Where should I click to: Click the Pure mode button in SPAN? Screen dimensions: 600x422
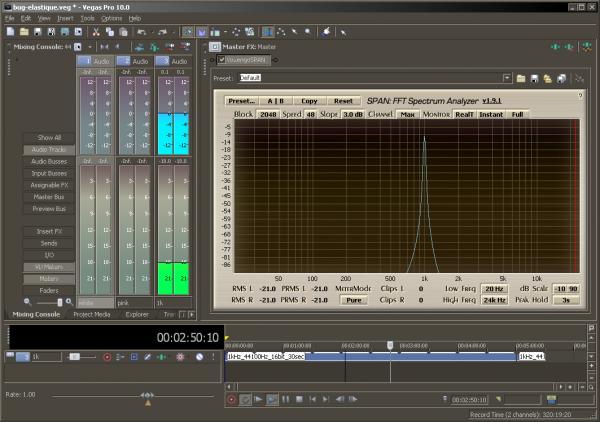[x=354, y=300]
